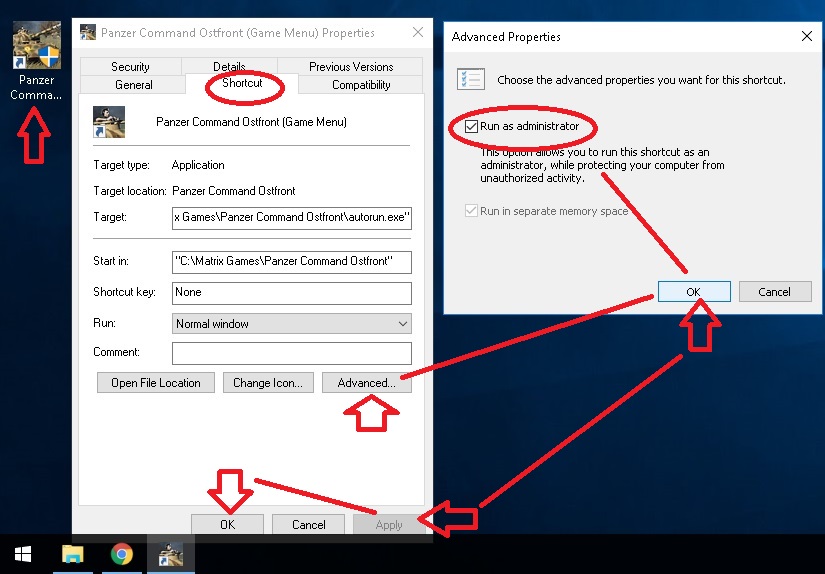Image resolution: width=825 pixels, height=574 pixels.
Task: Click the 'Choose the advanced properties' description text
Action: pyautogui.click(x=641, y=80)
